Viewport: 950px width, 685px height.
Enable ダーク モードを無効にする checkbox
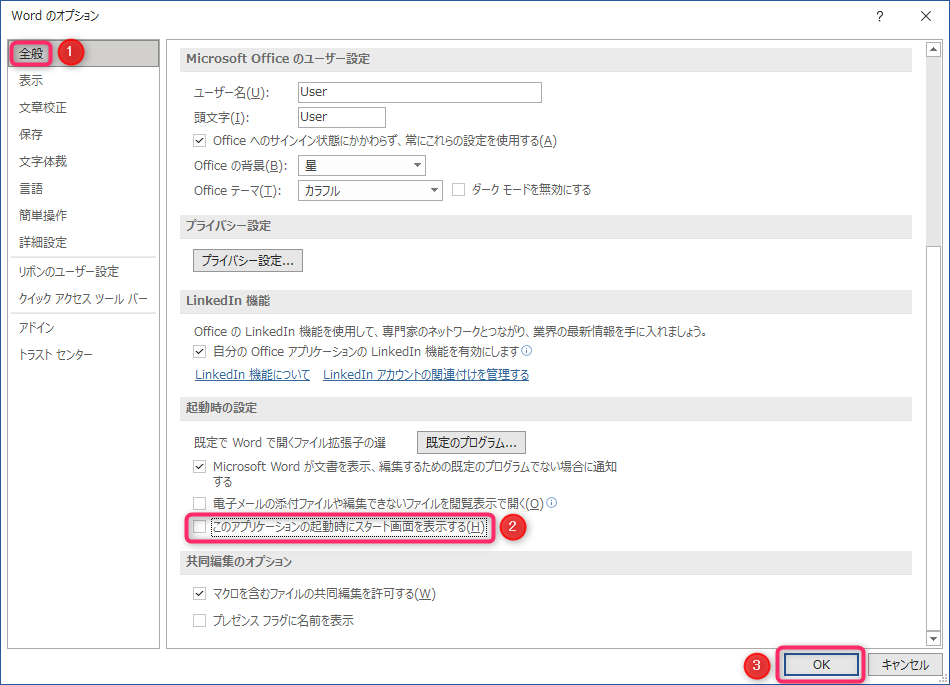pos(459,190)
